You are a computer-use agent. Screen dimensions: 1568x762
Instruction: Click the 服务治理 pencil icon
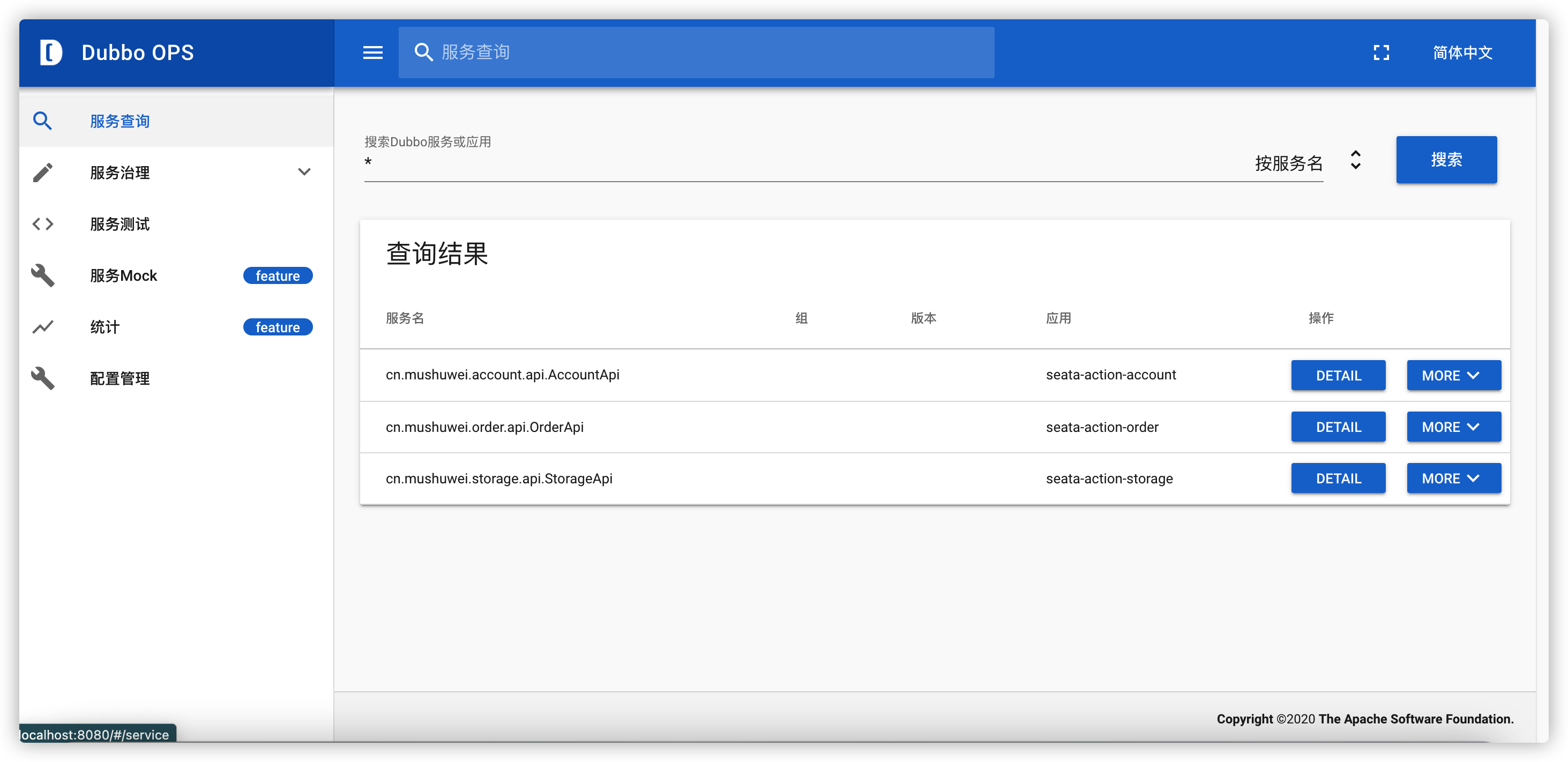coord(43,172)
